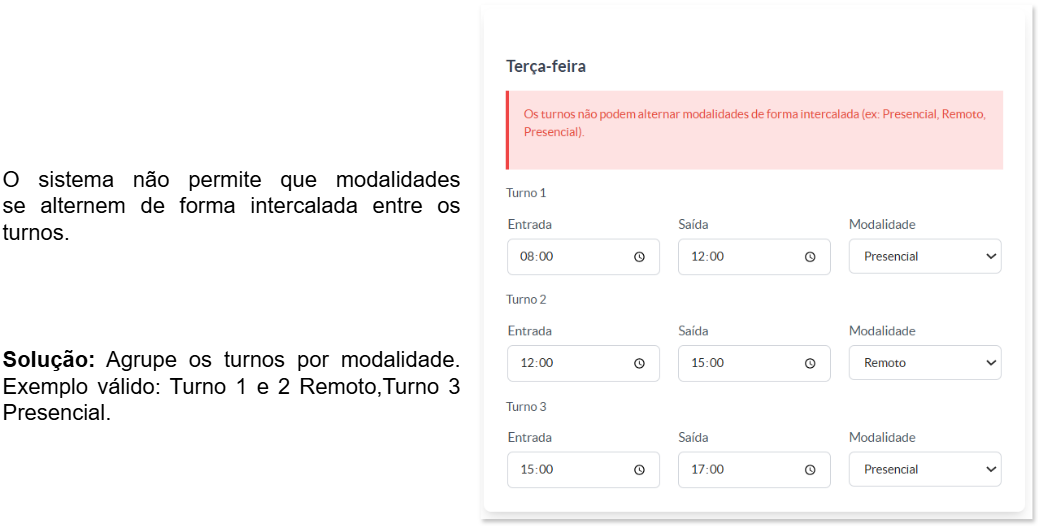Click the 15:00 Entrada field of Turno 3
Image resolution: width=1038 pixels, height=526 pixels.
click(583, 470)
